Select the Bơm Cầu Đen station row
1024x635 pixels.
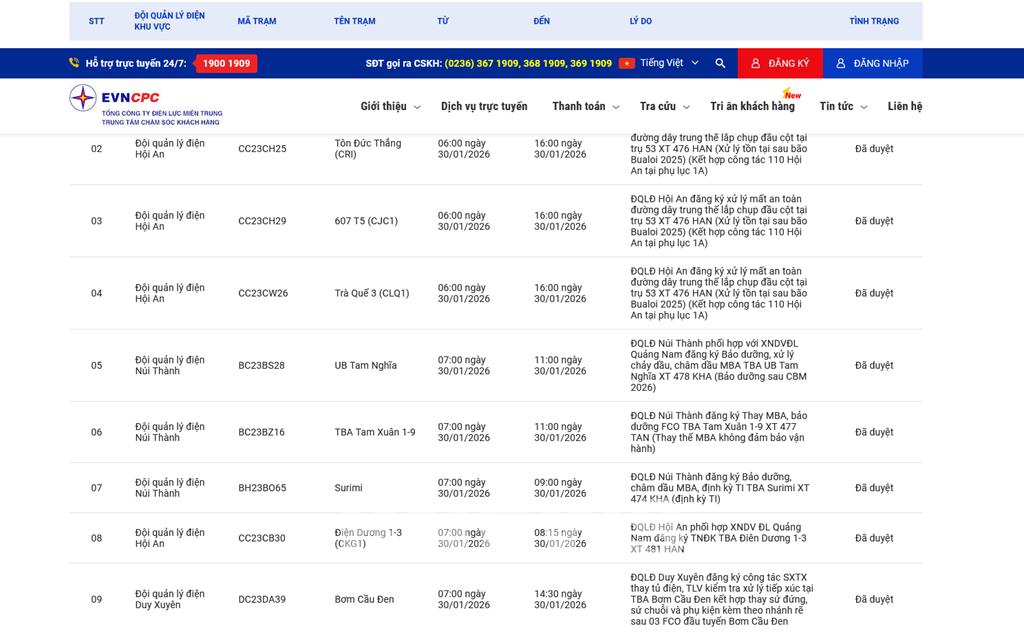364,600
